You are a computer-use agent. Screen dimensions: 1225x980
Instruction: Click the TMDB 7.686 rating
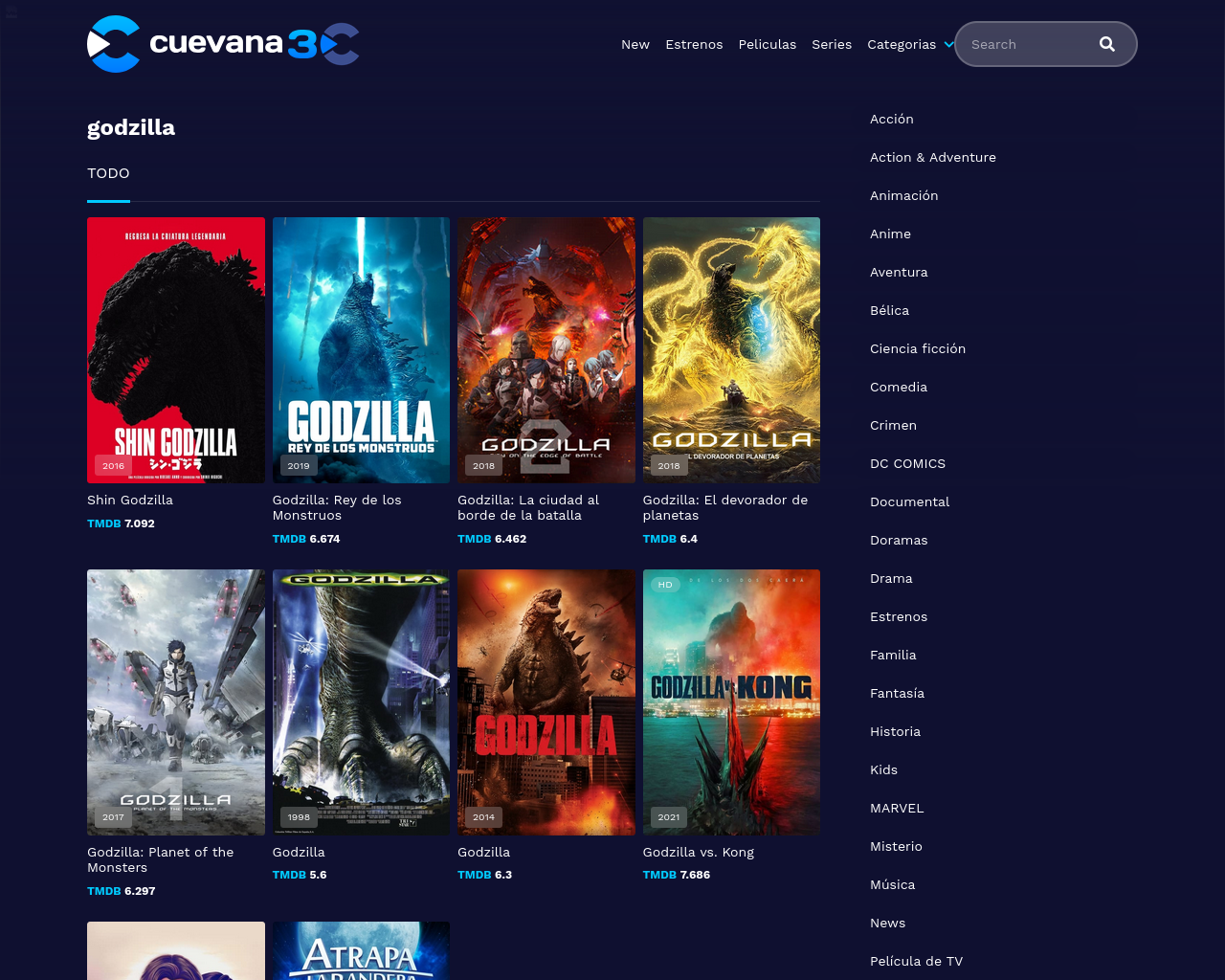677,875
